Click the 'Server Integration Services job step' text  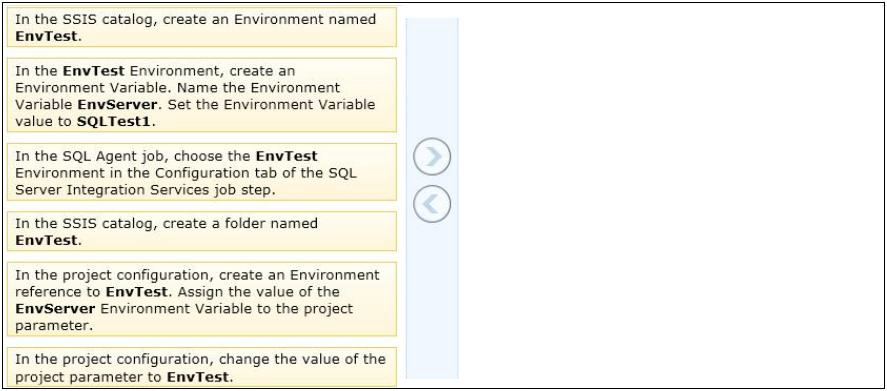pos(145,190)
